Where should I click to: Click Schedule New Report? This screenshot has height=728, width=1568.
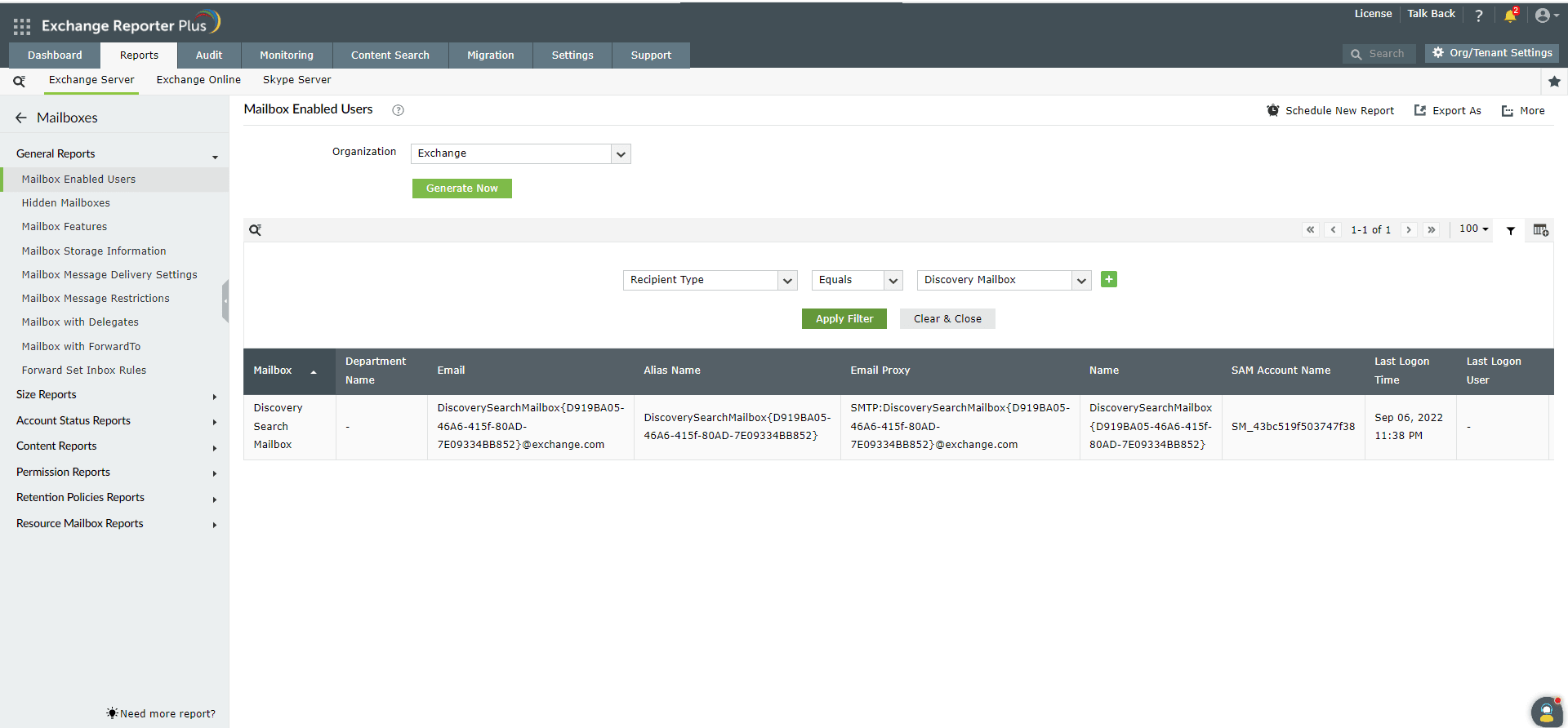1330,111
